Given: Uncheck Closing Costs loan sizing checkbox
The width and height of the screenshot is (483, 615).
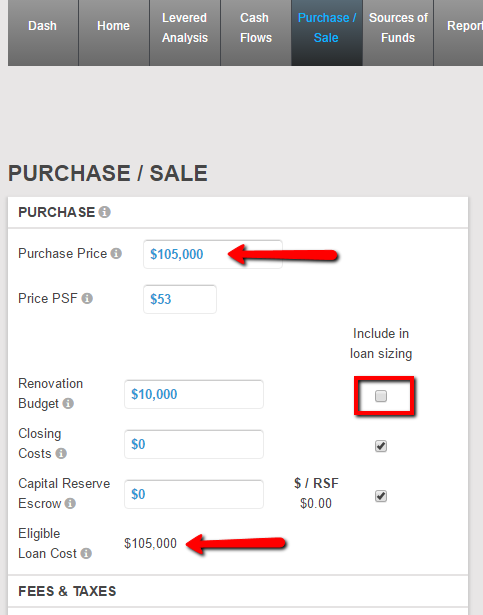Looking at the screenshot, I should [x=381, y=446].
